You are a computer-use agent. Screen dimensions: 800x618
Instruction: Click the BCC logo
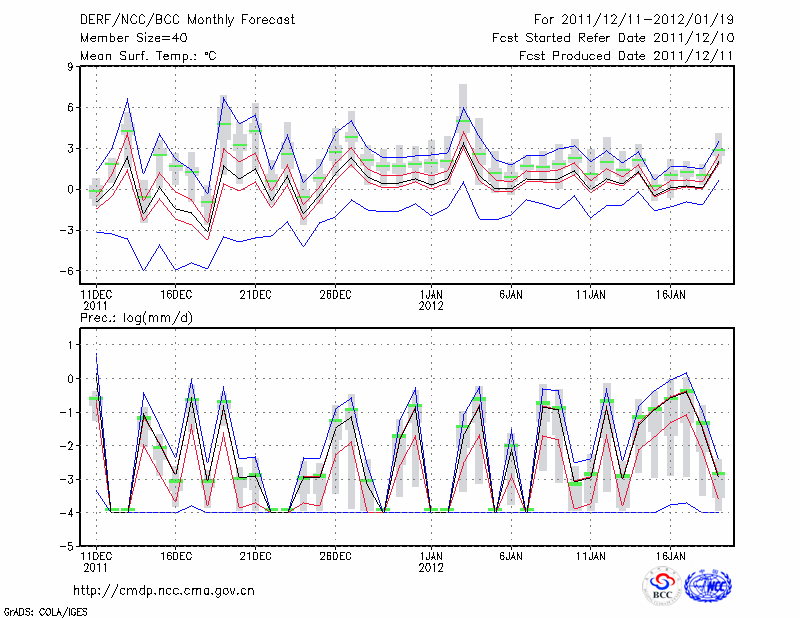(x=662, y=587)
